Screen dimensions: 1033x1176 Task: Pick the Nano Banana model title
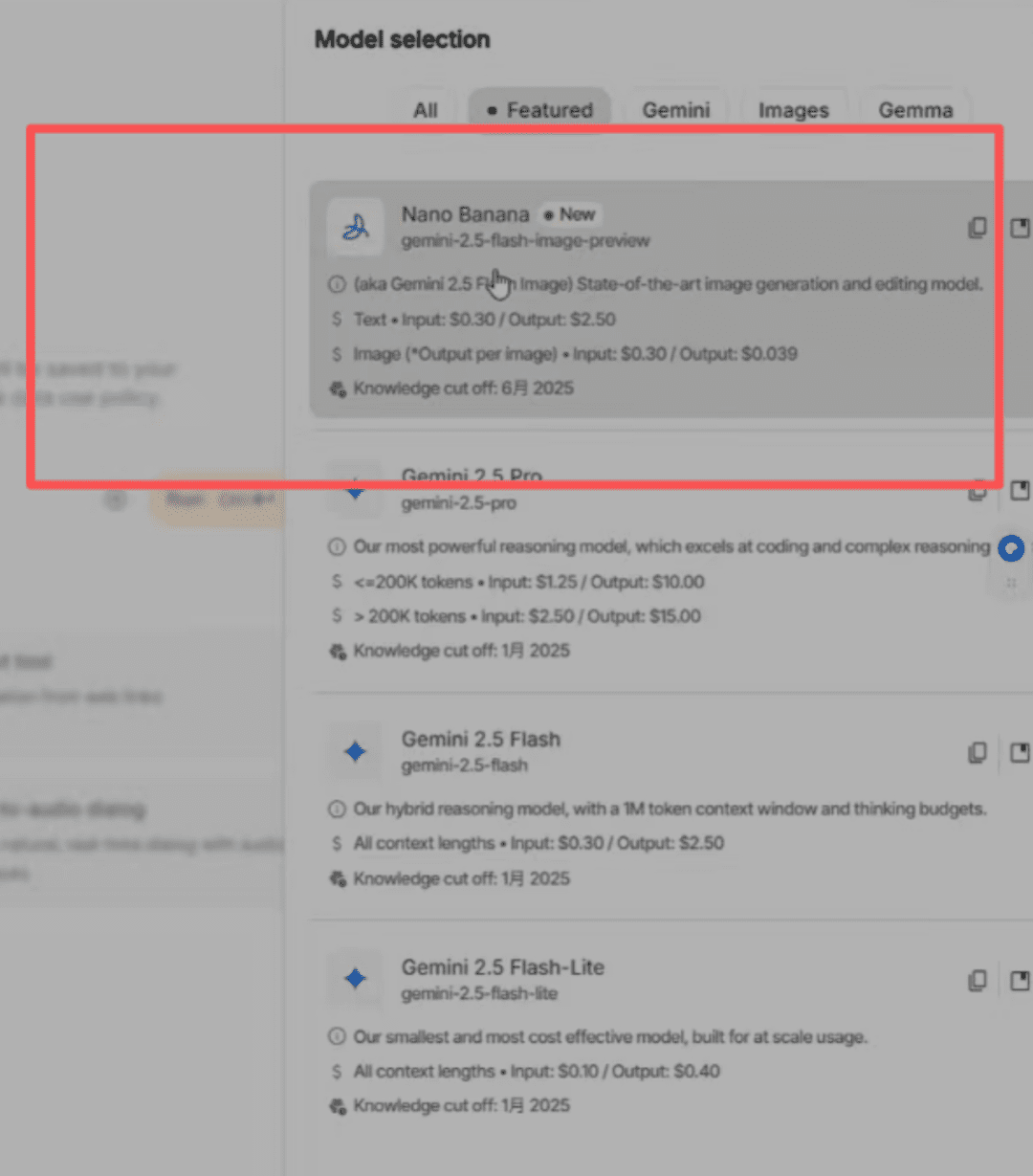tap(465, 214)
